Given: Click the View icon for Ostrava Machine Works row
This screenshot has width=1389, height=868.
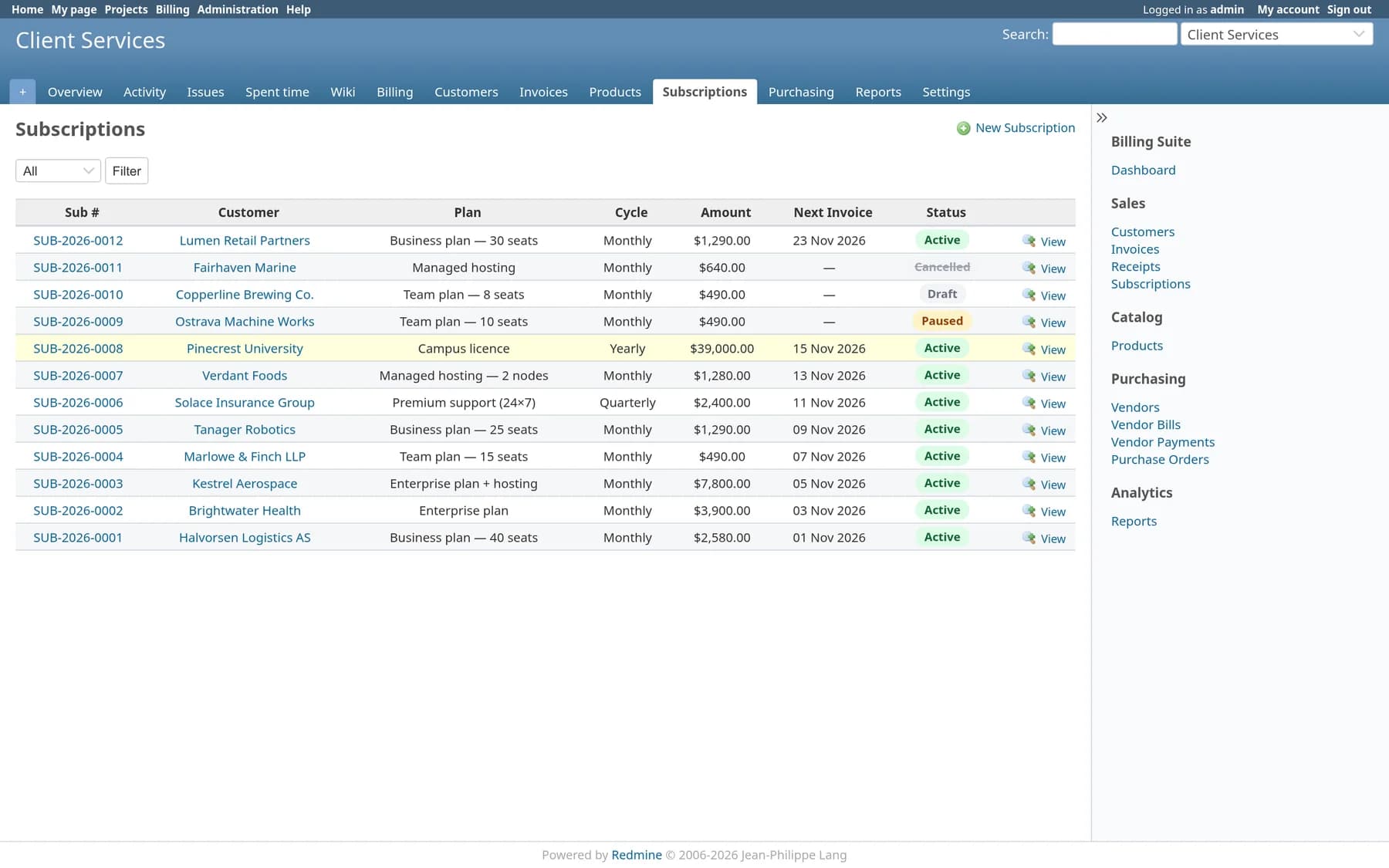Looking at the screenshot, I should click(1029, 322).
